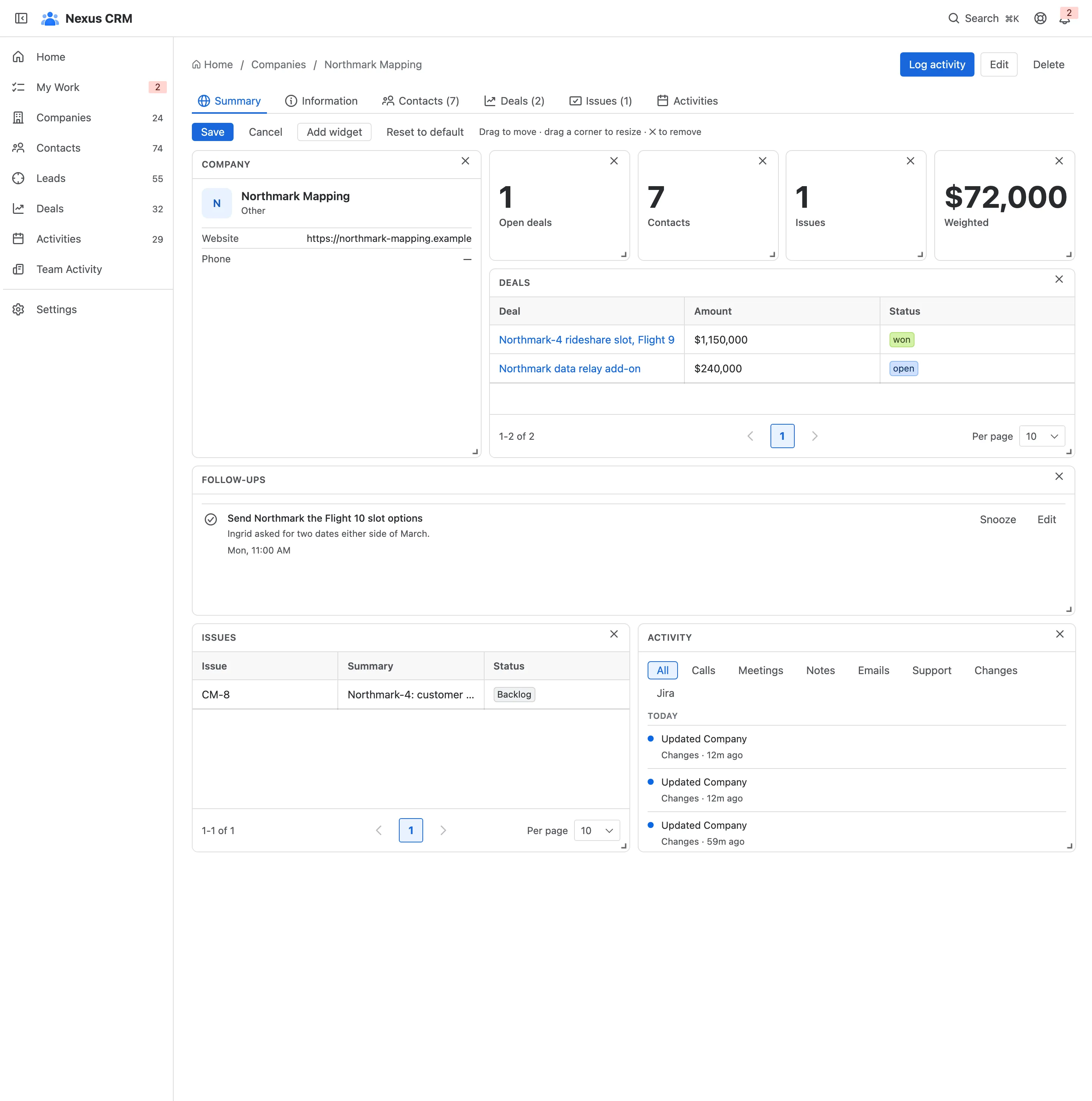Filter the activity feed by Calls
1092x1101 pixels.
pos(703,671)
